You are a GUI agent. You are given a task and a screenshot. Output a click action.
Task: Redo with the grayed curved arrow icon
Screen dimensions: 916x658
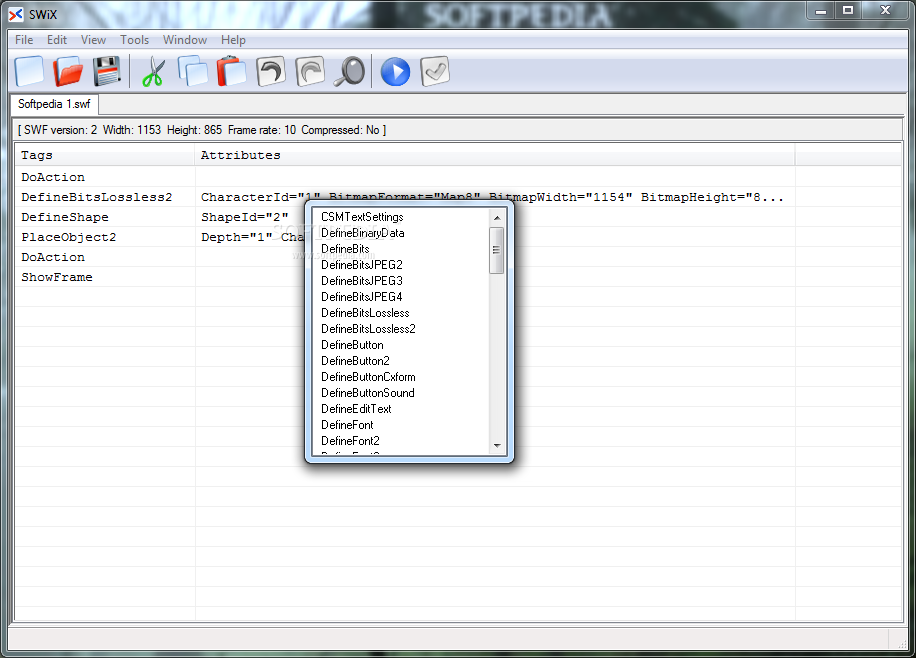pyautogui.click(x=310, y=71)
